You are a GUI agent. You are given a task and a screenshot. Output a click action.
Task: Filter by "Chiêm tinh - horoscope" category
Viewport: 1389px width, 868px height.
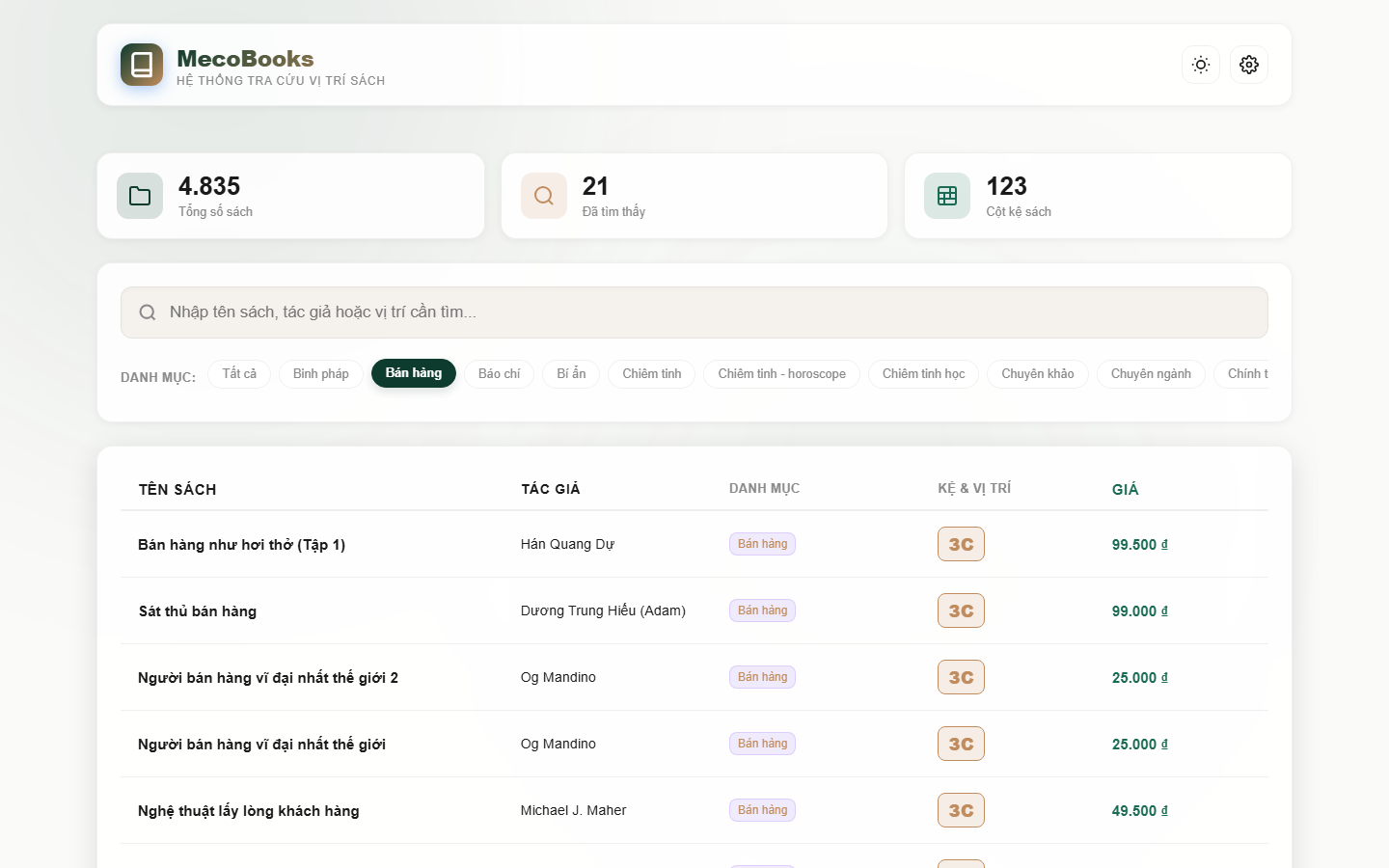tap(782, 374)
